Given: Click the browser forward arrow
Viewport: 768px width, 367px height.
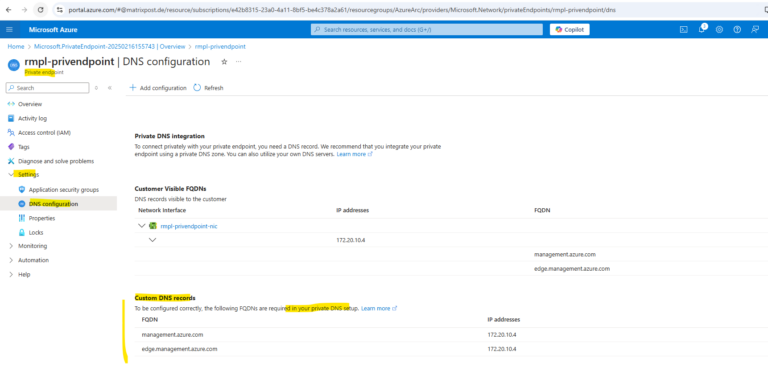Looking at the screenshot, I should point(24,10).
